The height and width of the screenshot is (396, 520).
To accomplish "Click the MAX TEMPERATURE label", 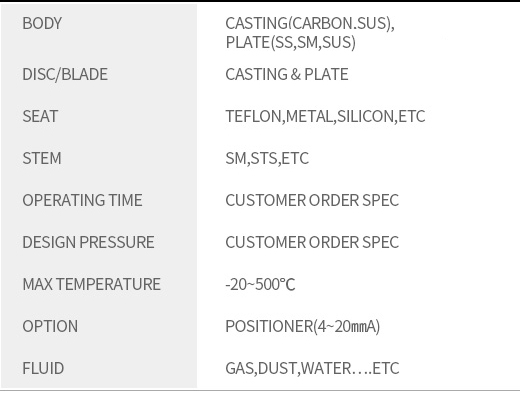I will 91,284.
